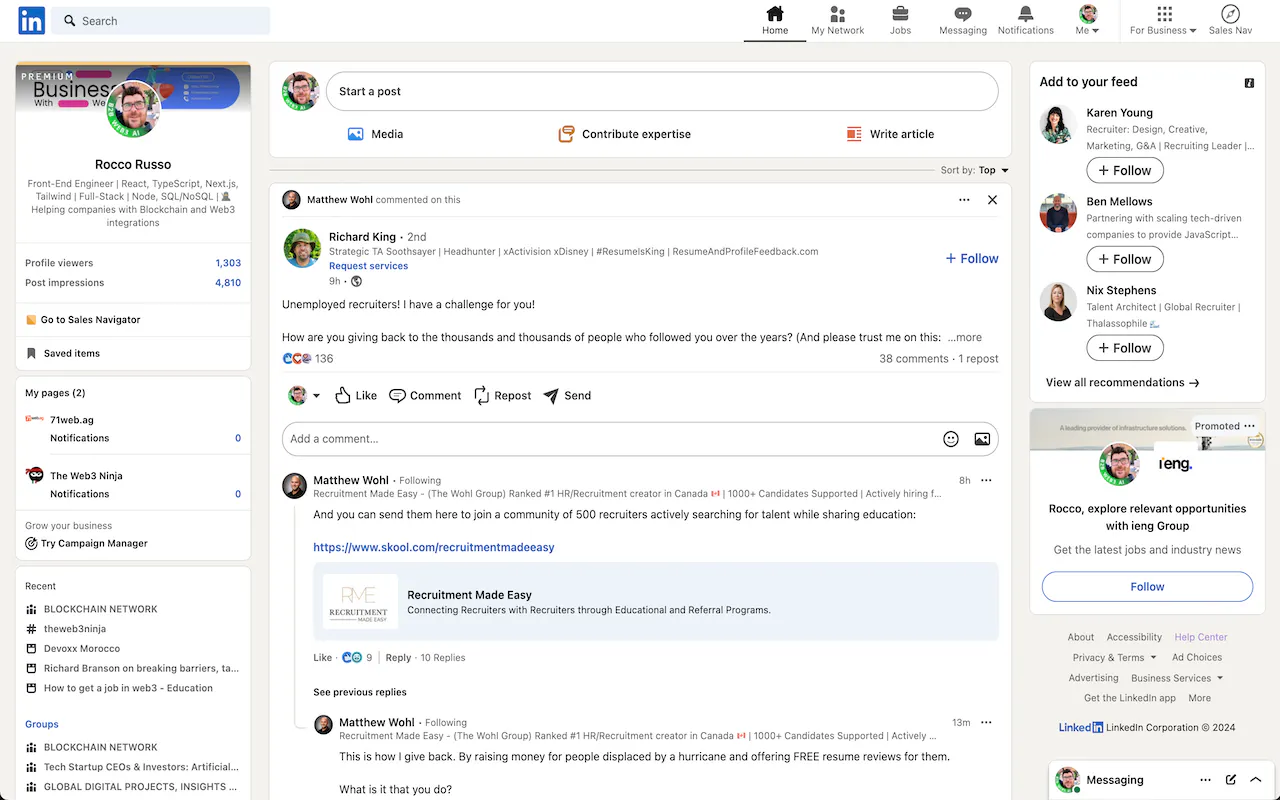Click the Start a post box
Screen dimensions: 1280x800
662,91
